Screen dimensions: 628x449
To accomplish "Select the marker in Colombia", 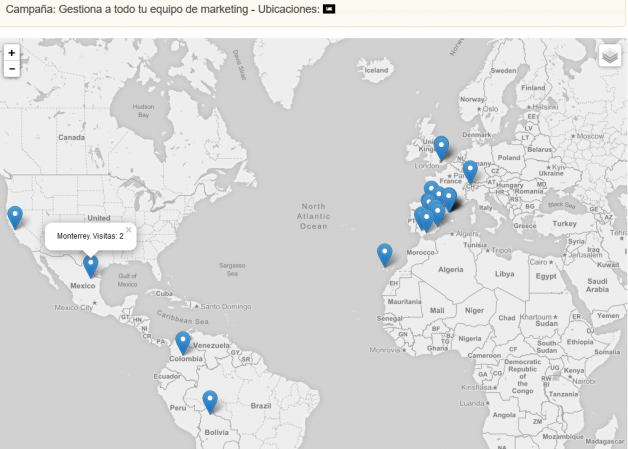I will click(x=183, y=343).
